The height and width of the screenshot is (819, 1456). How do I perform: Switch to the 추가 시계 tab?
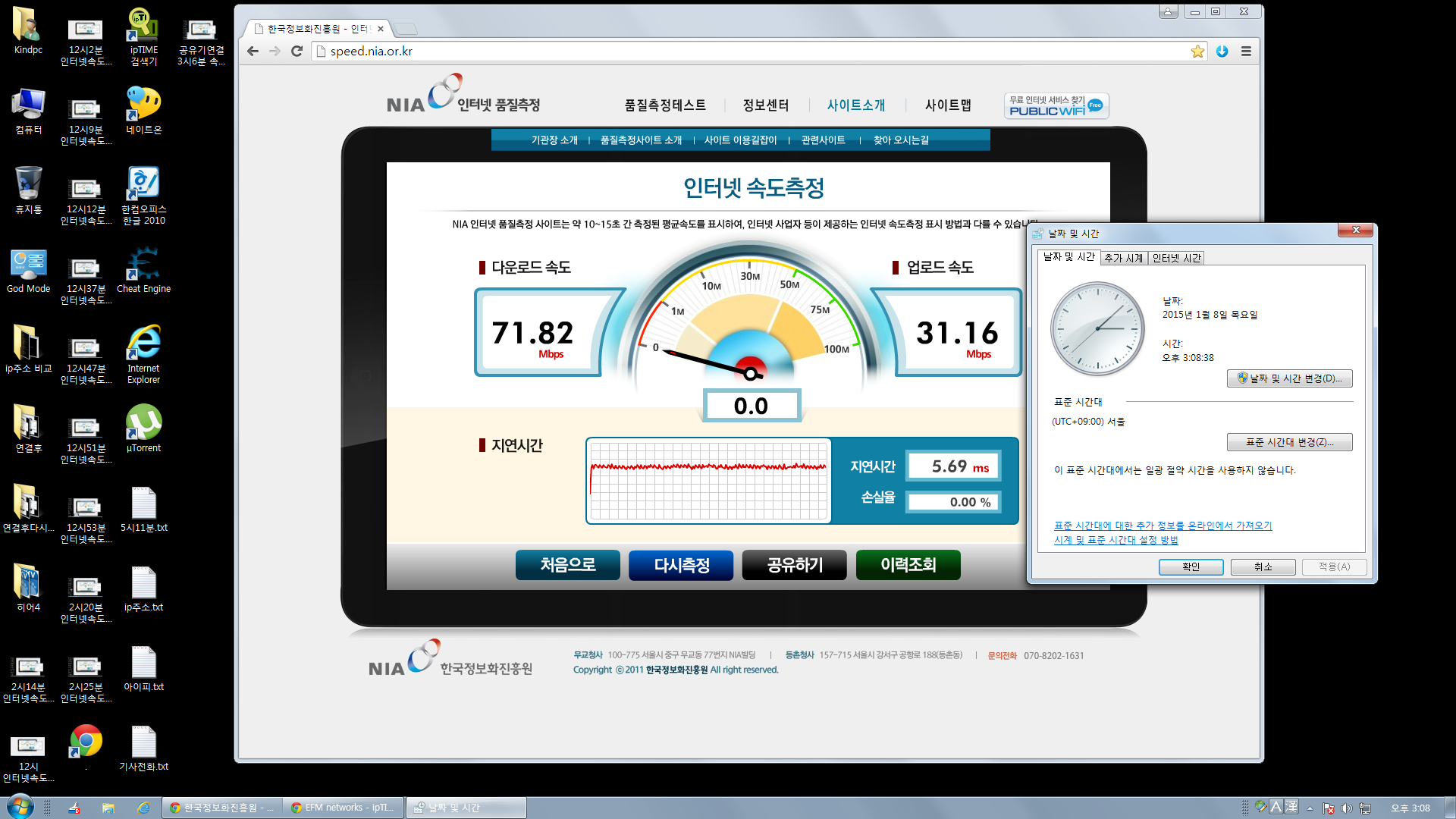coord(1123,258)
